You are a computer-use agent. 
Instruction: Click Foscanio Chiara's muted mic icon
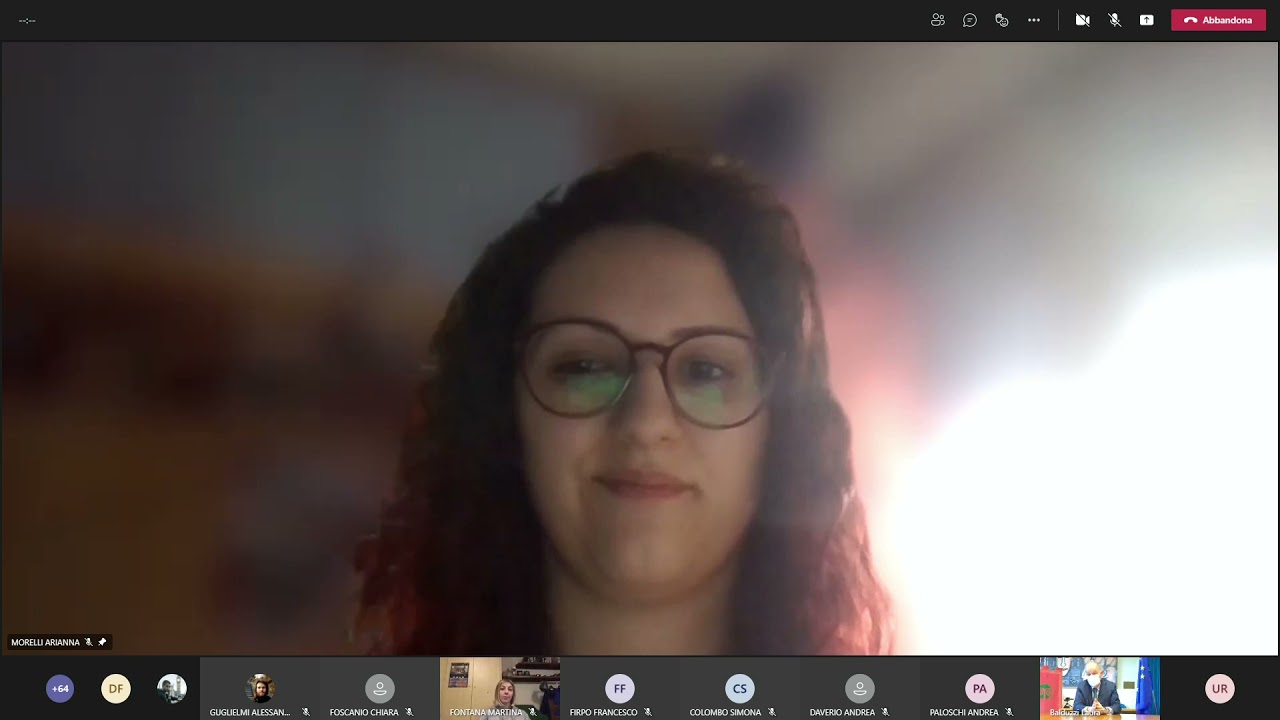(409, 712)
